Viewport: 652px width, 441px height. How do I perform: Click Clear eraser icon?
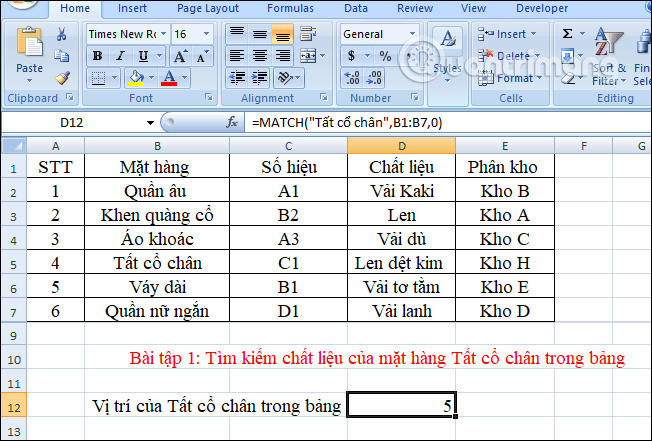pos(568,78)
